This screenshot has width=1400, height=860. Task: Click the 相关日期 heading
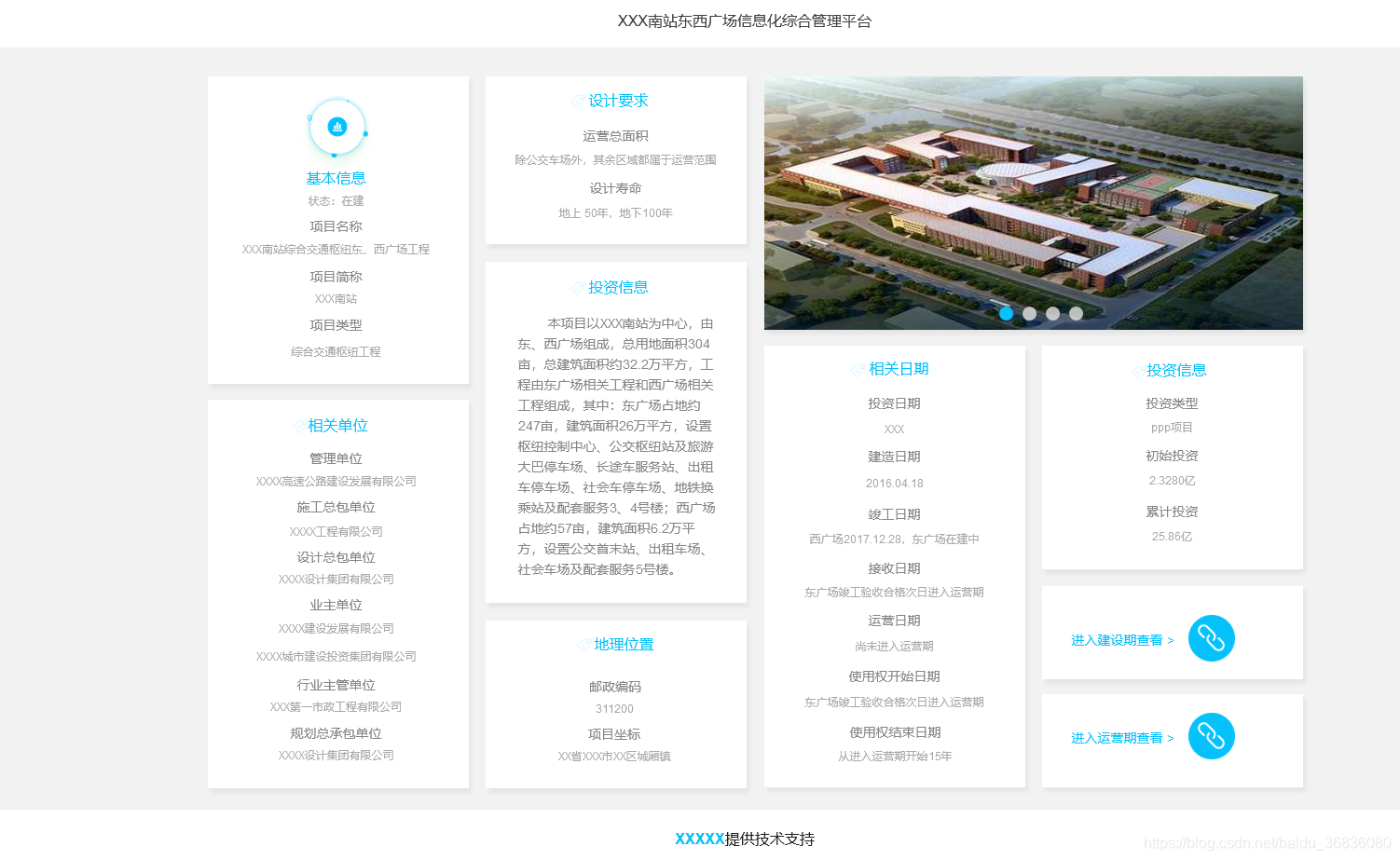[899, 369]
